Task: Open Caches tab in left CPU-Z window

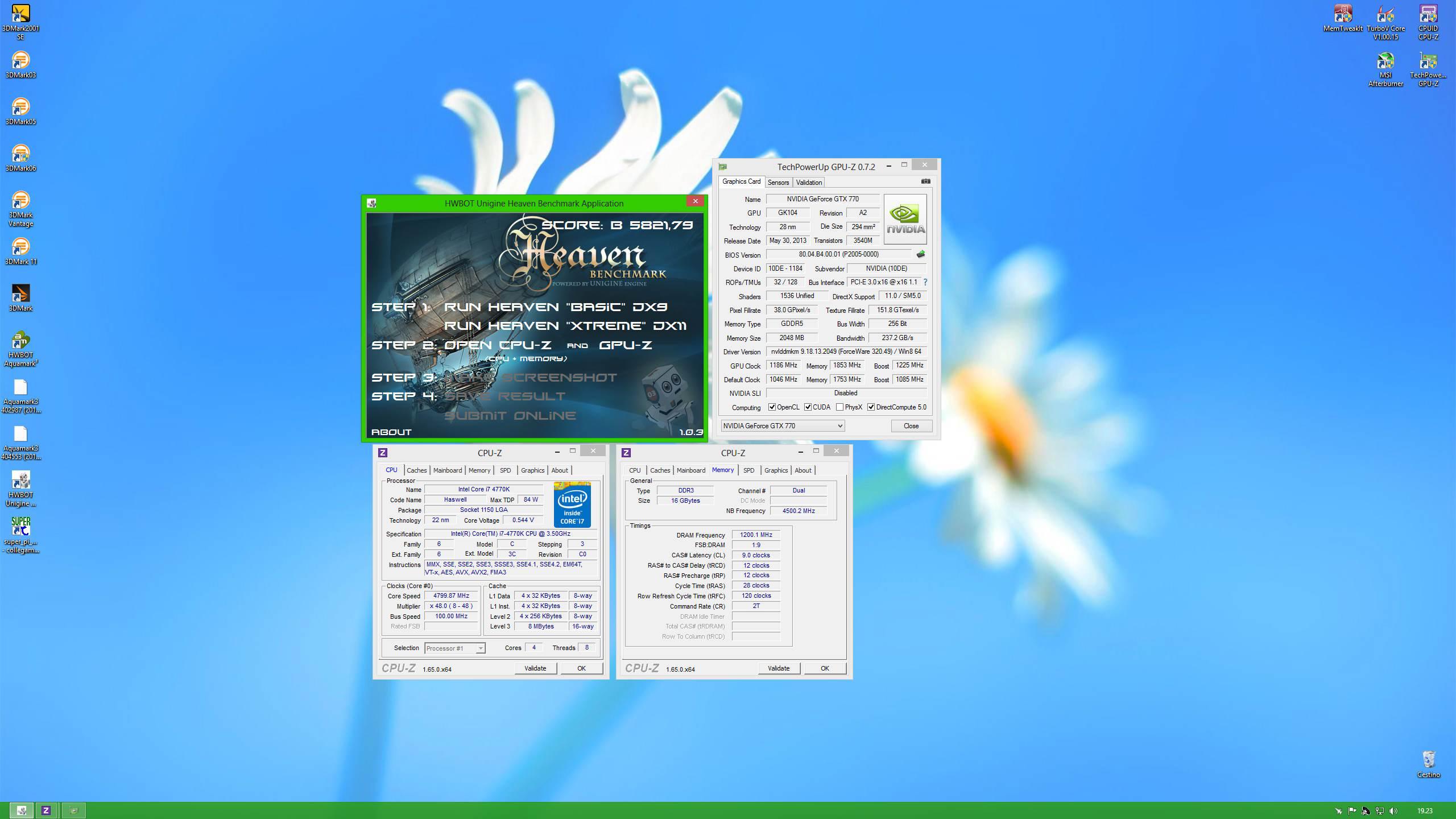Action: click(x=416, y=470)
